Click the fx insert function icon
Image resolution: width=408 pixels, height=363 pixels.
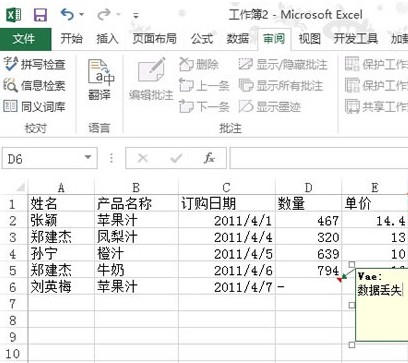click(x=209, y=158)
